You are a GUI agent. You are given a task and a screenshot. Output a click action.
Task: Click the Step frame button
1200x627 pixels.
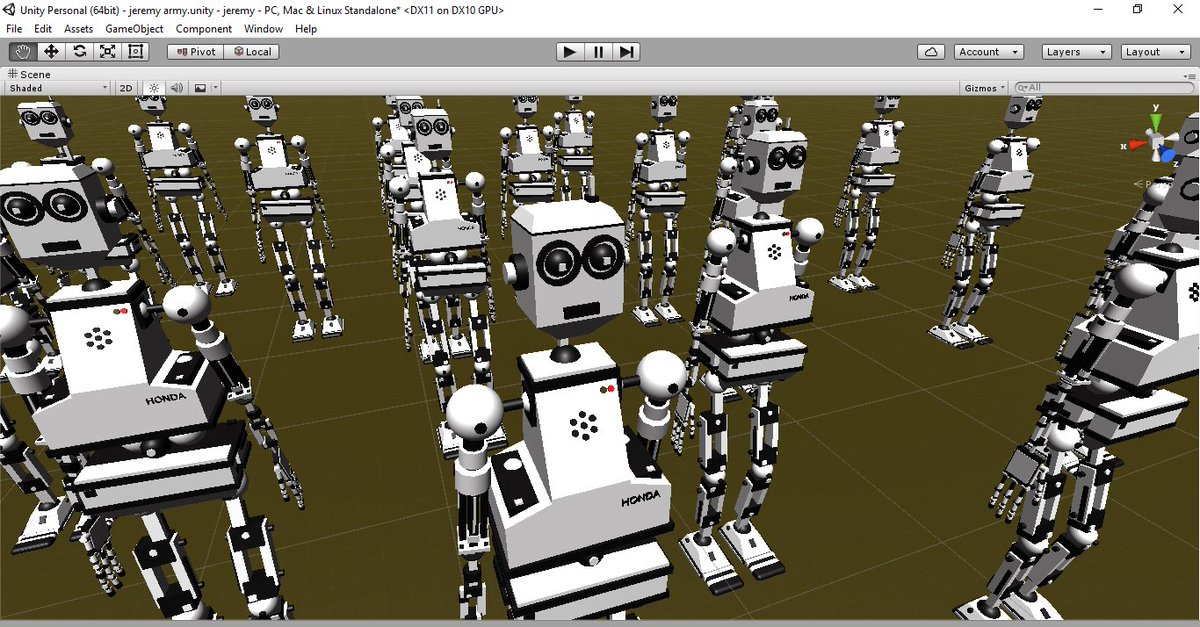[x=626, y=51]
